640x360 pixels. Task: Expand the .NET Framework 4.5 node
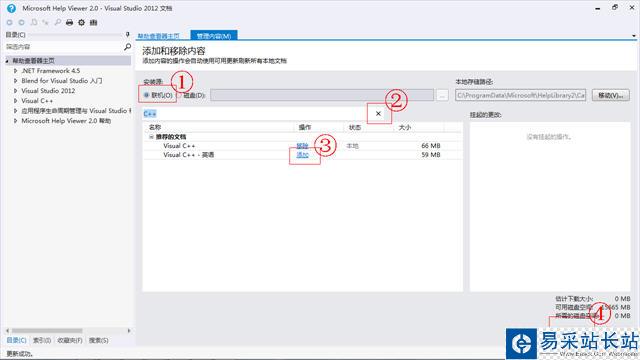click(x=16, y=71)
